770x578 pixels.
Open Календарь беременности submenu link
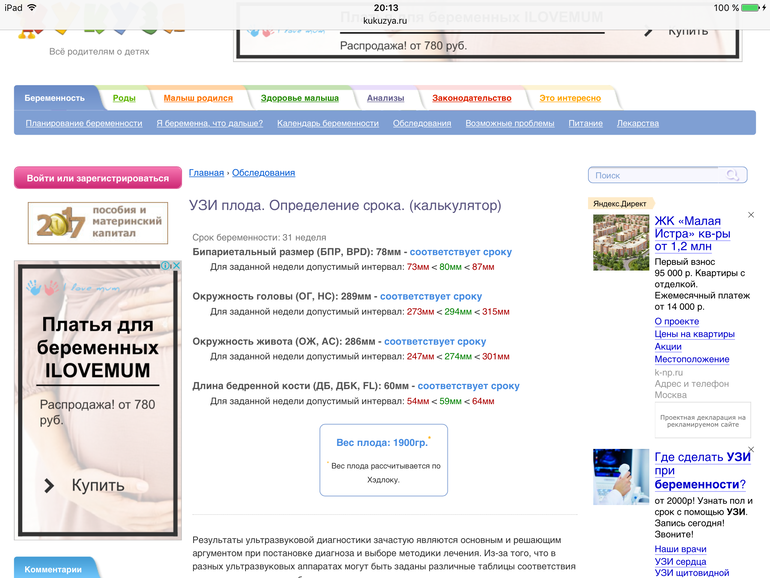pyautogui.click(x=328, y=123)
